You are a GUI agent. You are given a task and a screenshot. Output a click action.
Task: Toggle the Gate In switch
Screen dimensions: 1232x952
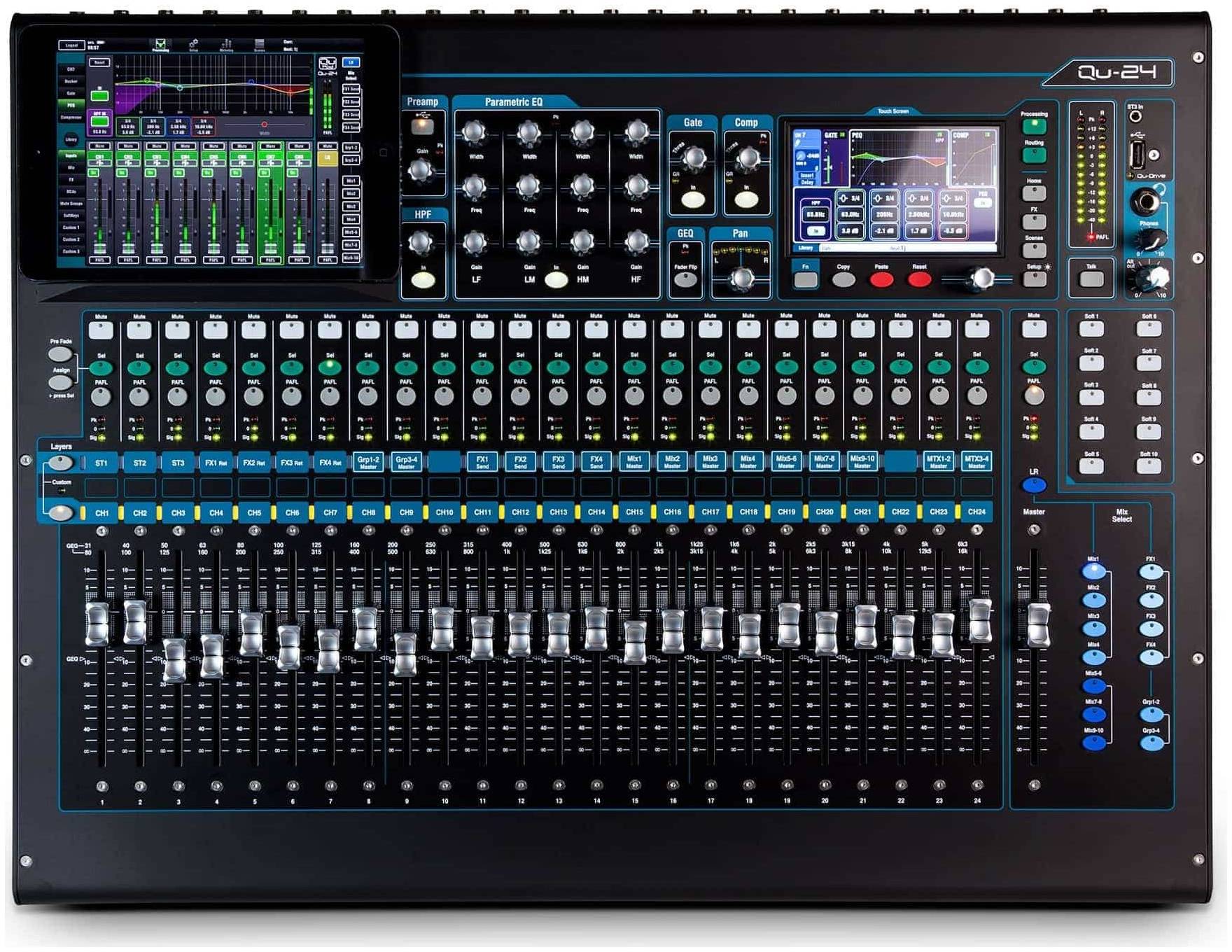click(x=693, y=199)
